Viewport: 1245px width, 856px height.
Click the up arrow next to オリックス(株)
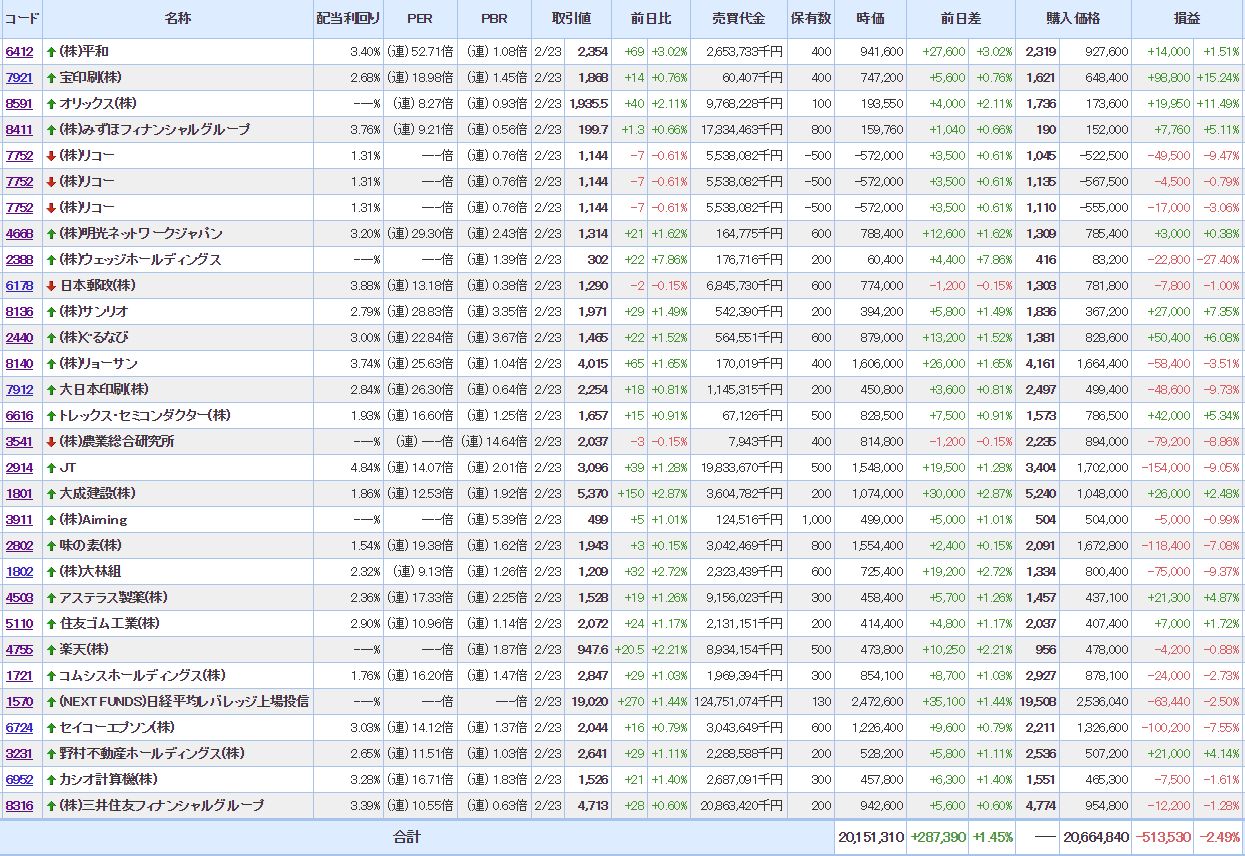pos(51,104)
